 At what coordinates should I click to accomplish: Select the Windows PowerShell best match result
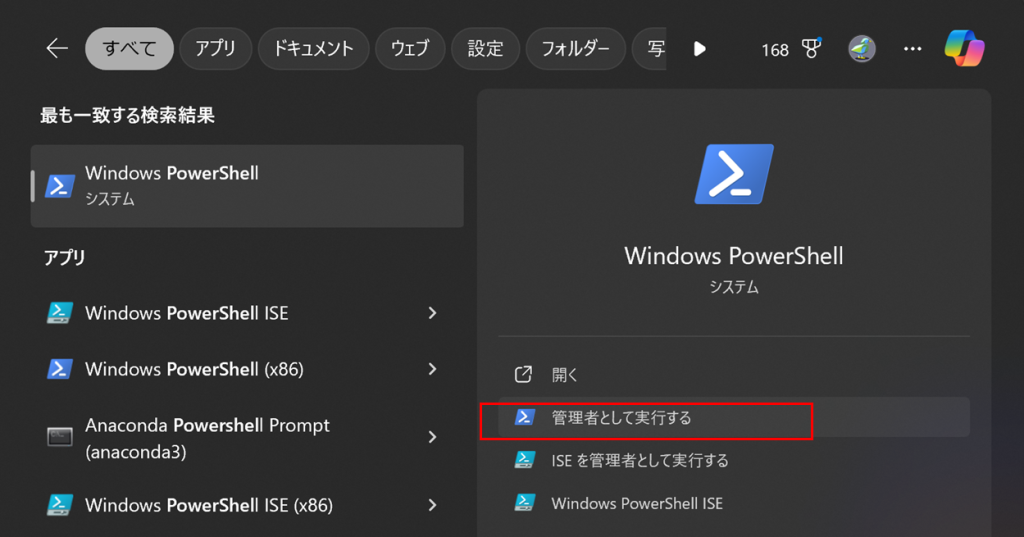pyautogui.click(x=247, y=185)
